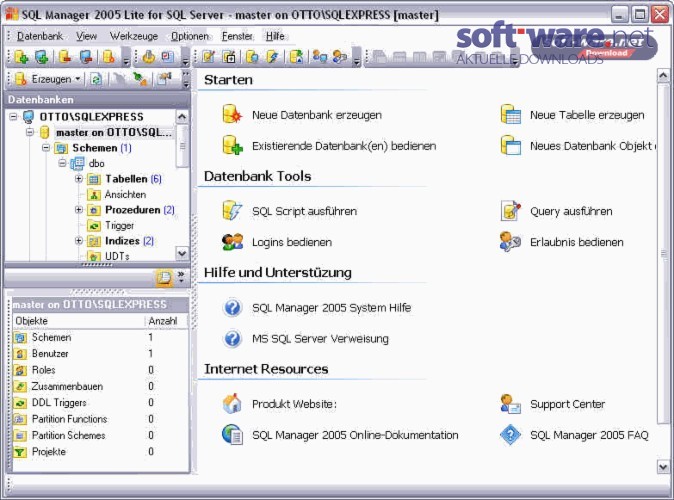
Task: Click the Existierende Datenbank(en) bedienen link
Action: pos(344,146)
